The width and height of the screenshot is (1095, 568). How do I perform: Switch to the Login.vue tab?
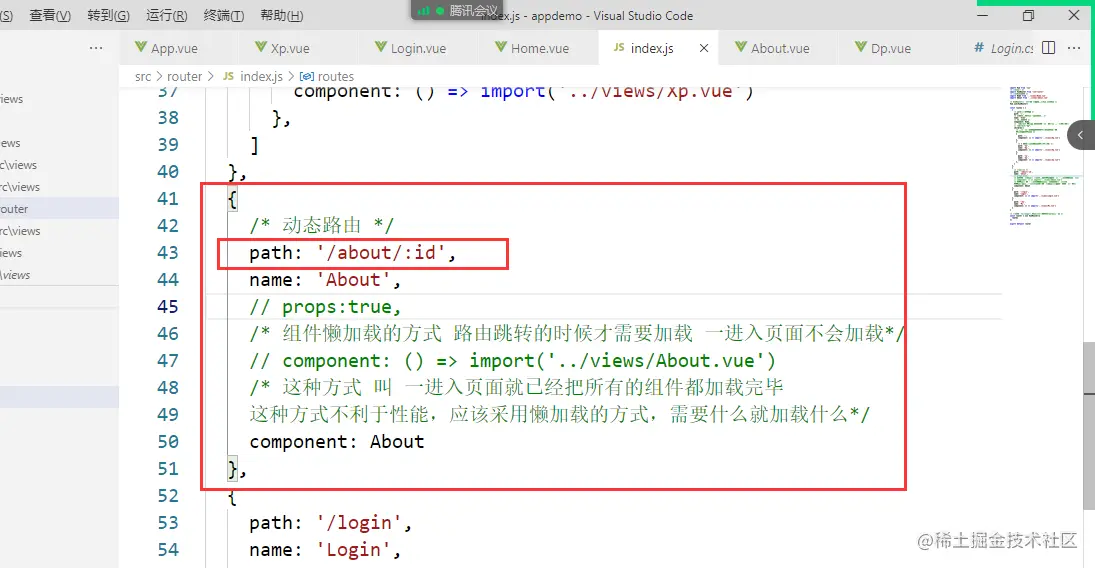pyautogui.click(x=418, y=48)
